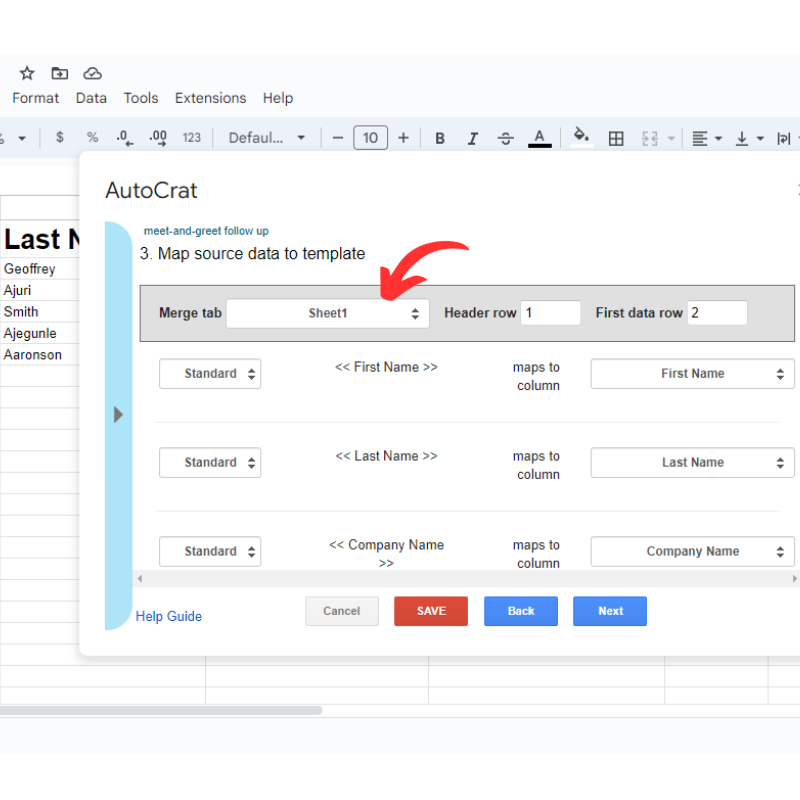Click the spreadsheet horizontal scrollbar
Viewport: 800px width, 800px height.
point(161,710)
